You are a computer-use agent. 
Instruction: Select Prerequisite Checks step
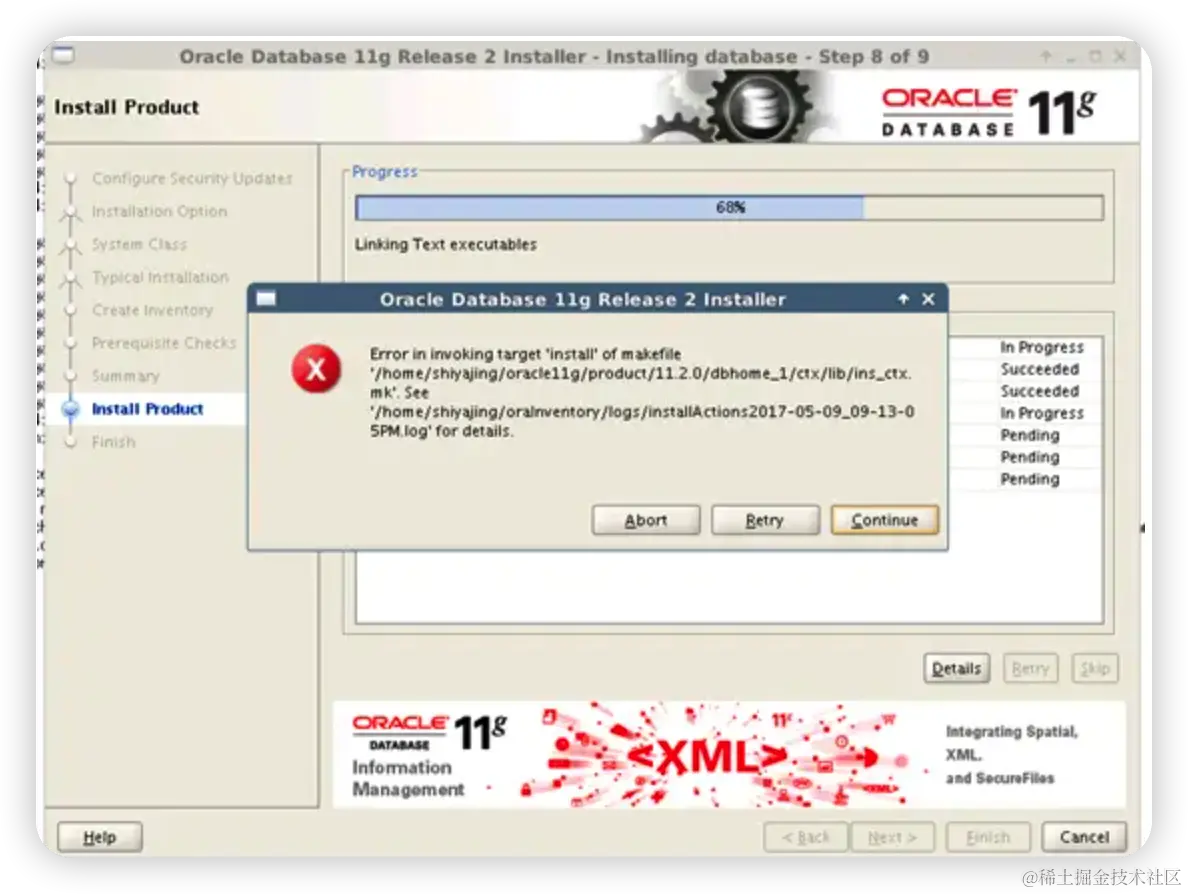pyautogui.click(x=164, y=343)
